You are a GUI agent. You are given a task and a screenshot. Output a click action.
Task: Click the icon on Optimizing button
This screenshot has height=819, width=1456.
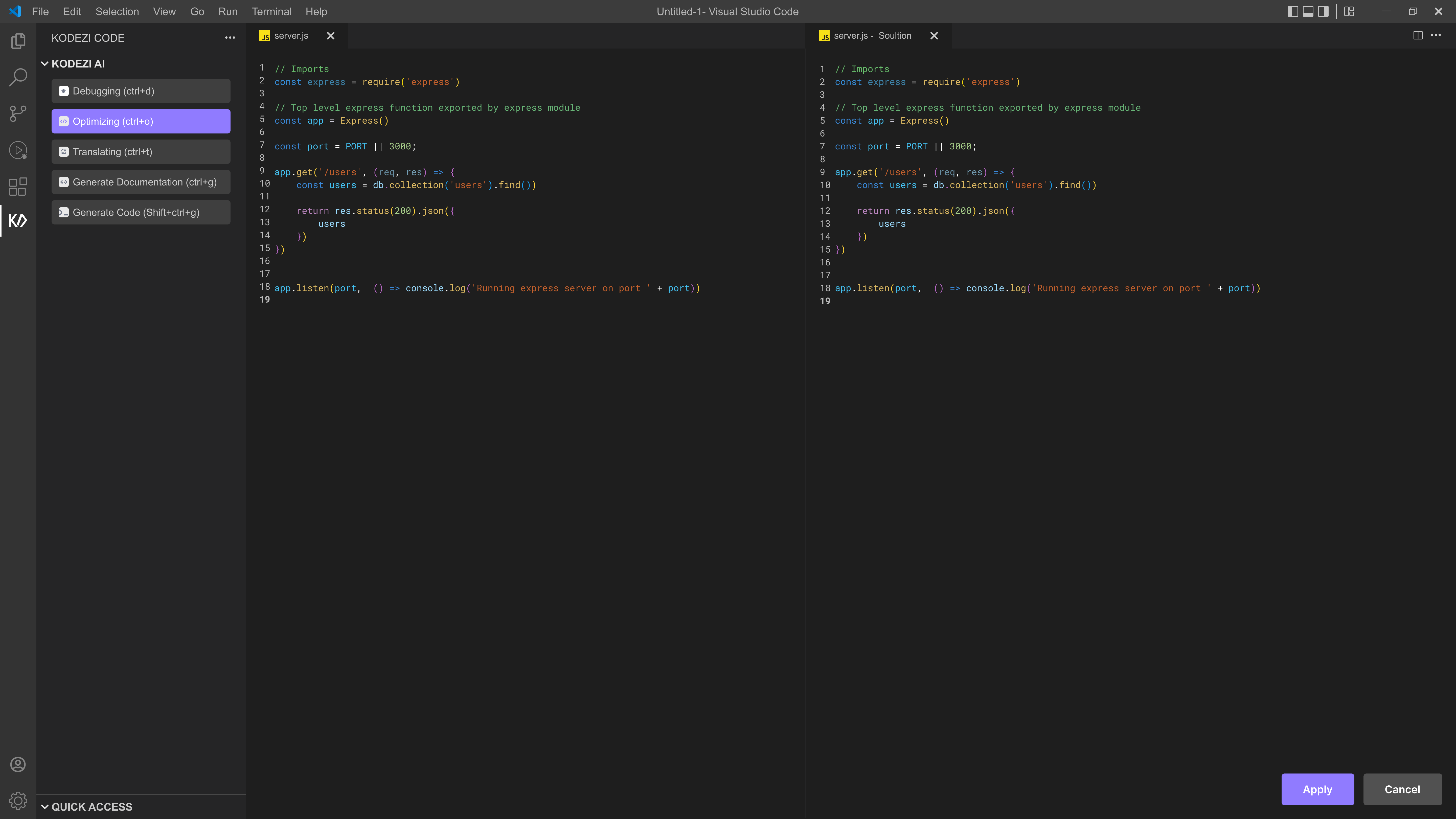(64, 122)
